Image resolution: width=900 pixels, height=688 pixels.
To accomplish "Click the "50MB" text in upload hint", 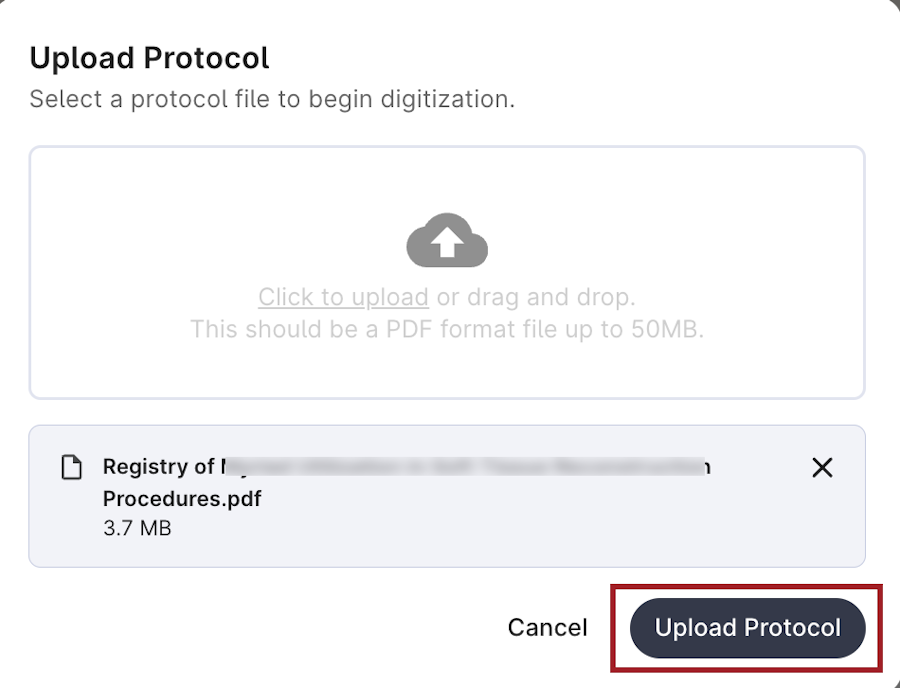I will (x=665, y=329).
